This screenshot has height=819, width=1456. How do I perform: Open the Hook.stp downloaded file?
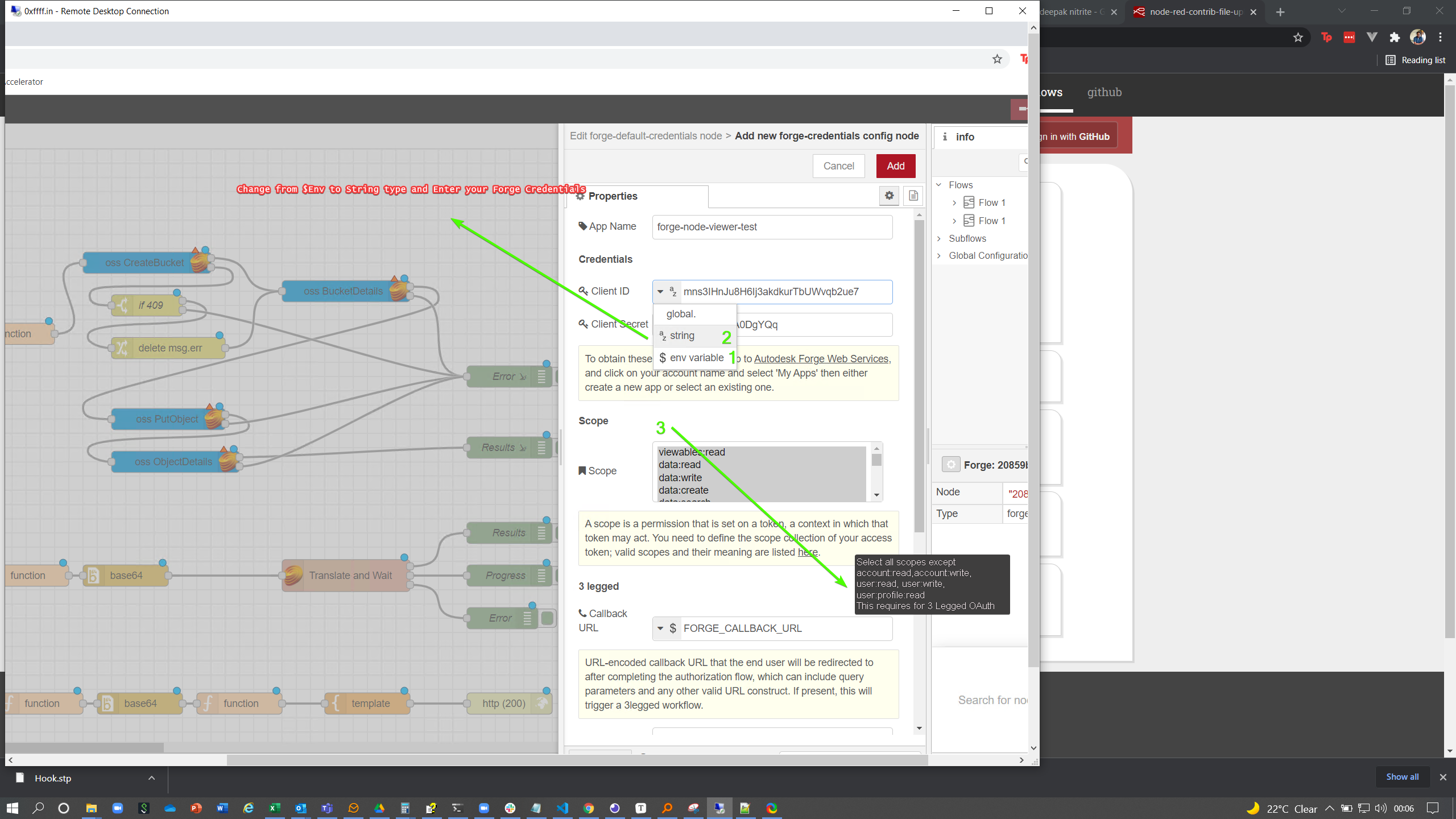click(x=52, y=778)
